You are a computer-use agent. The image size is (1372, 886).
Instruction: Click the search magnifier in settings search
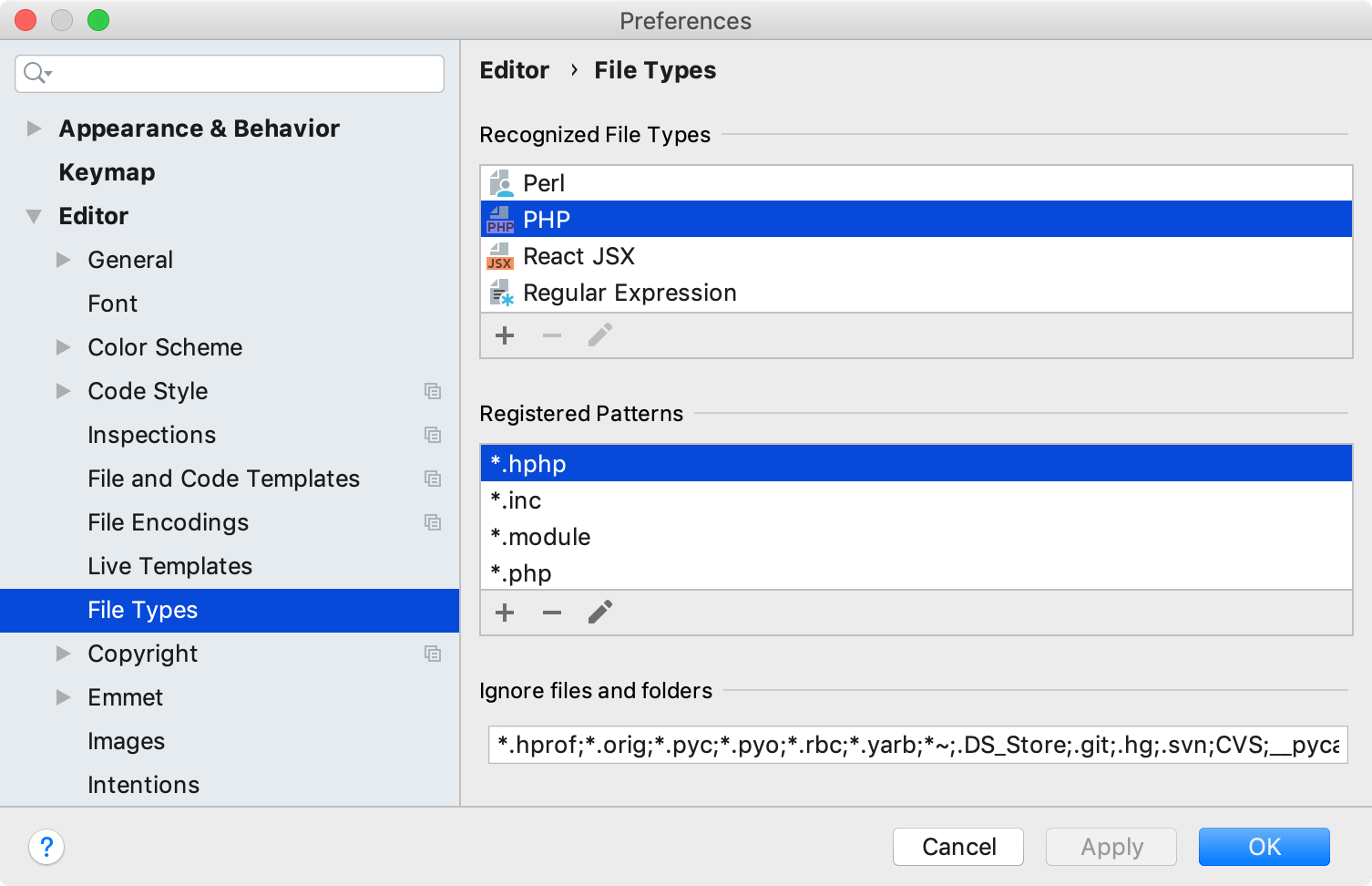pyautogui.click(x=35, y=73)
